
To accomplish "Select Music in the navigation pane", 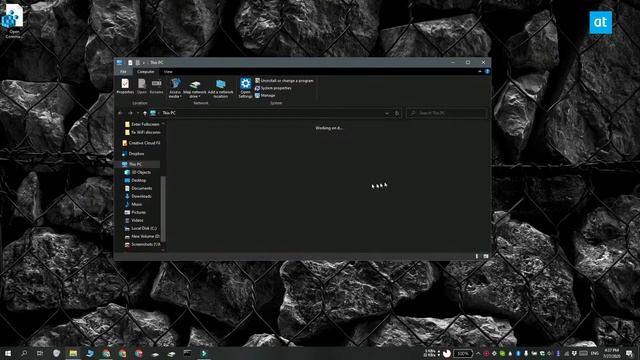I will [133, 204].
